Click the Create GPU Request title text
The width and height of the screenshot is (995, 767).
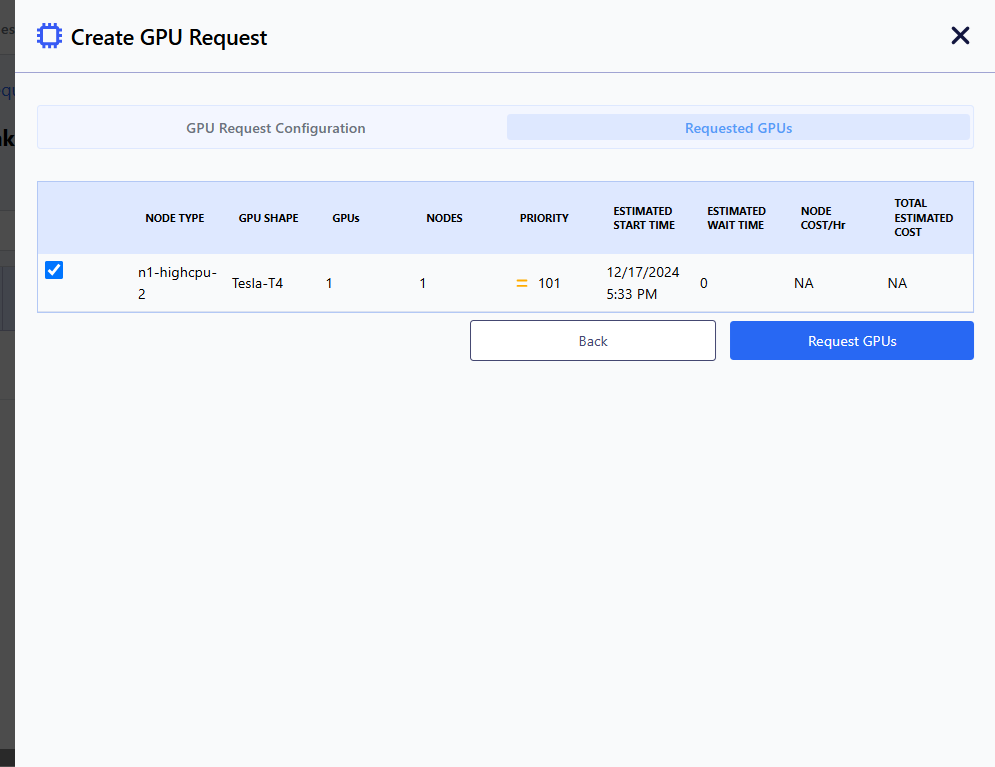click(x=169, y=37)
